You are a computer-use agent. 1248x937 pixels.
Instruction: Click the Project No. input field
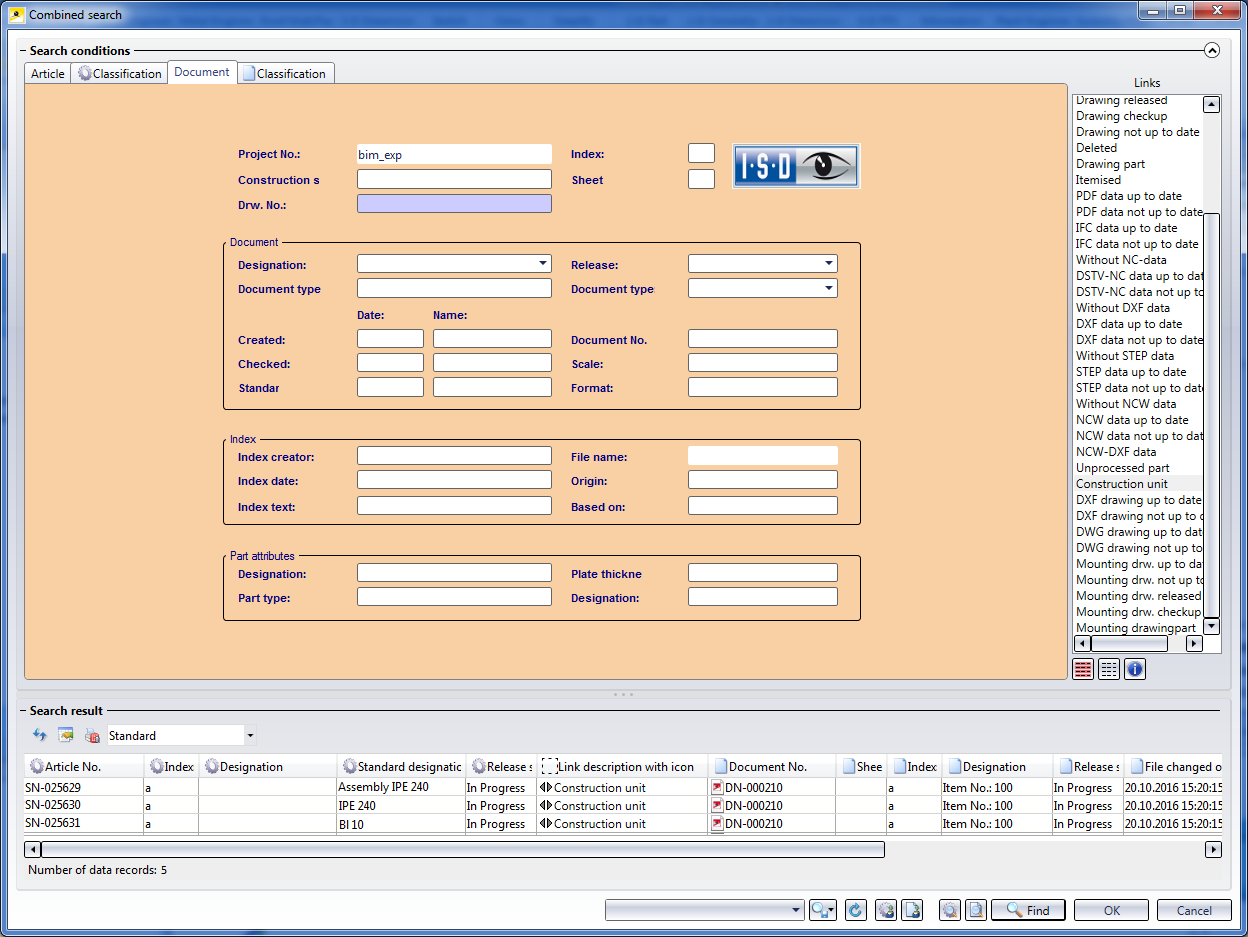[453, 155]
